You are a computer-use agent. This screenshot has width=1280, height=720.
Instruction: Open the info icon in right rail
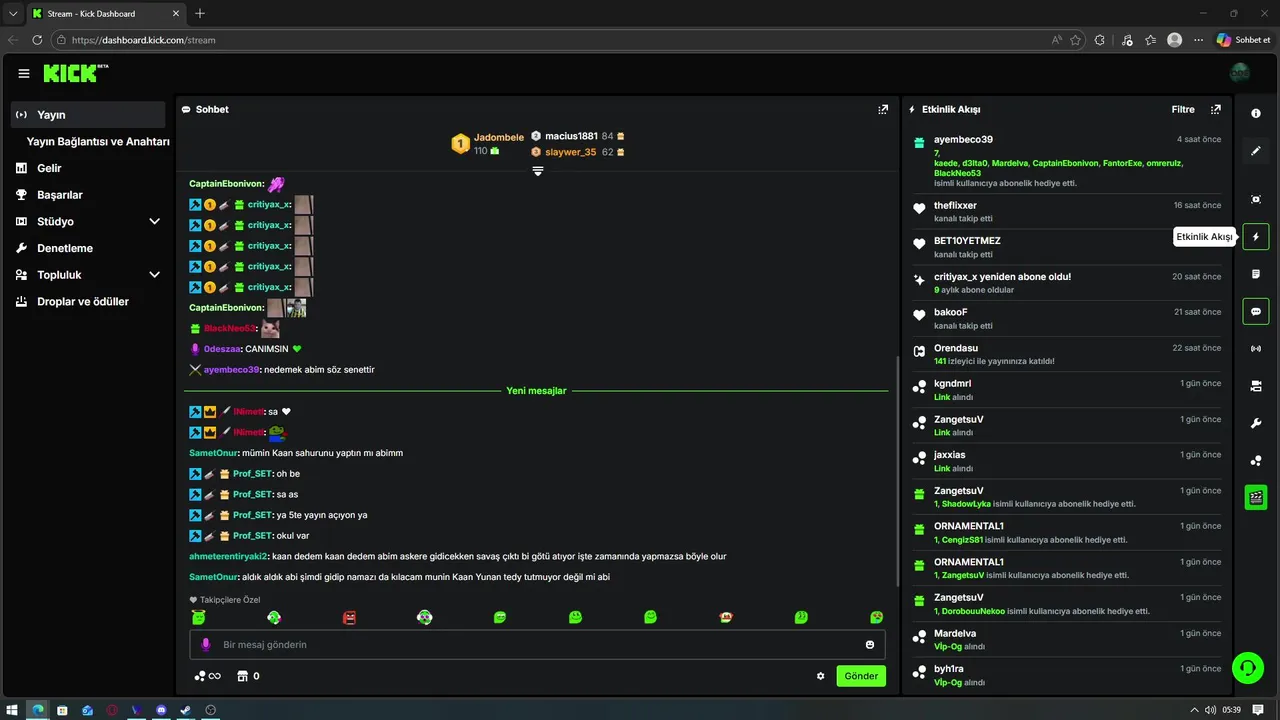(1256, 113)
